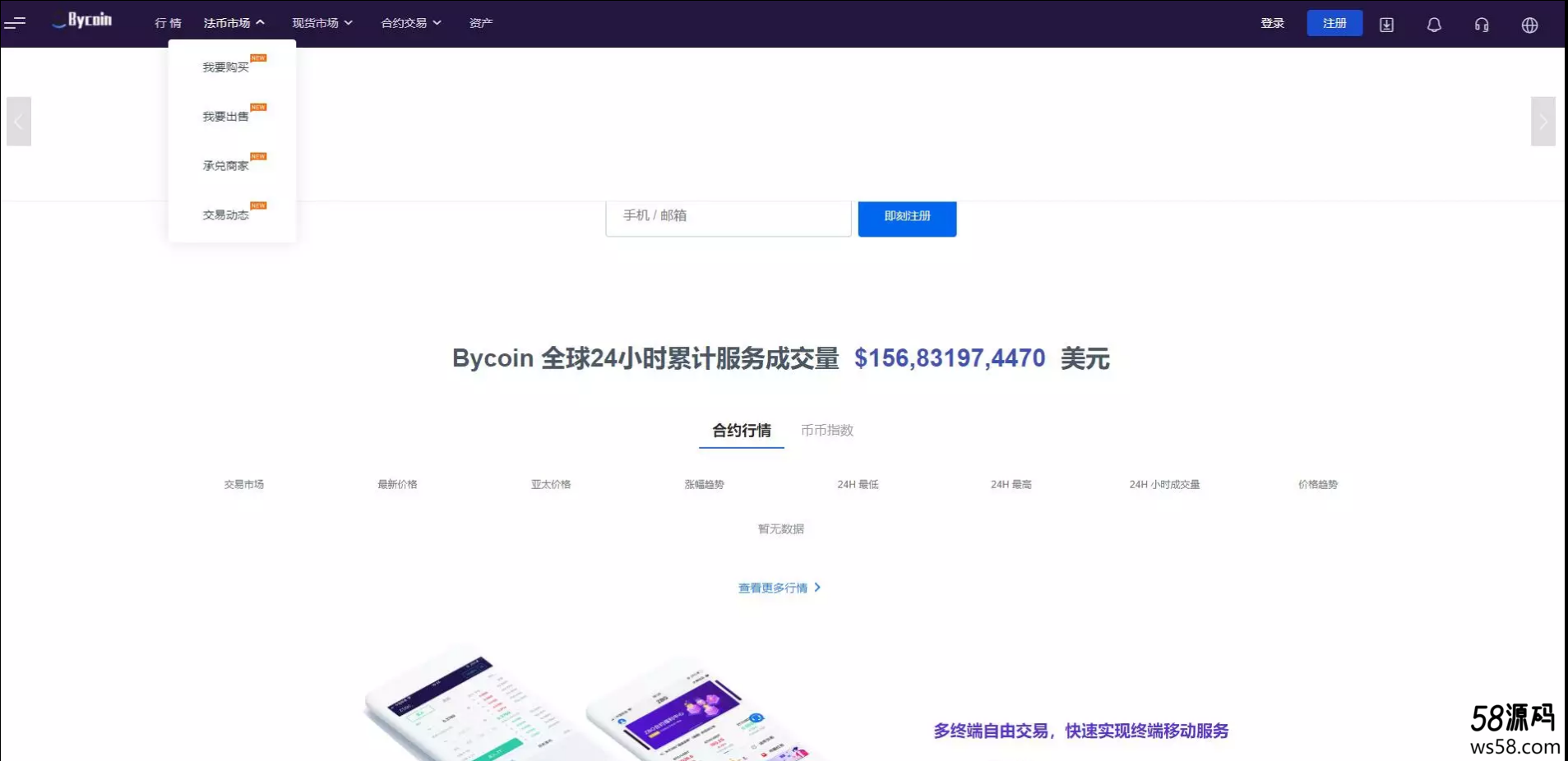Viewport: 1568px width, 761px height.
Task: Click the 暂无数据 empty table message
Action: click(781, 528)
